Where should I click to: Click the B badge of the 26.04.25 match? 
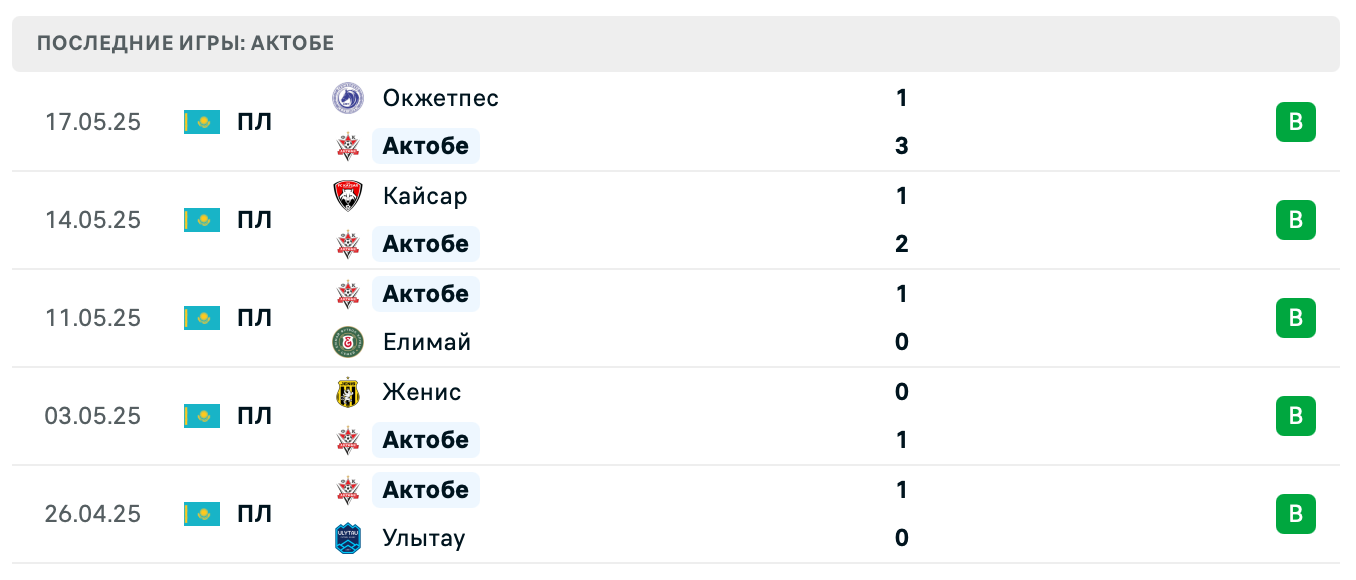tap(1296, 514)
